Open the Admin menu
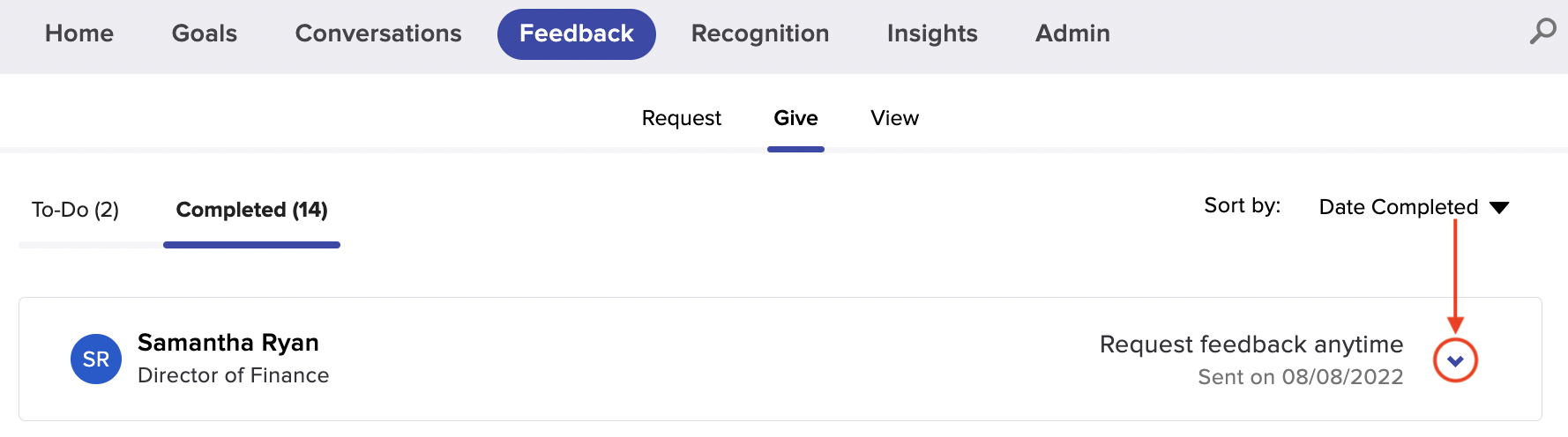1568x437 pixels. click(1072, 33)
